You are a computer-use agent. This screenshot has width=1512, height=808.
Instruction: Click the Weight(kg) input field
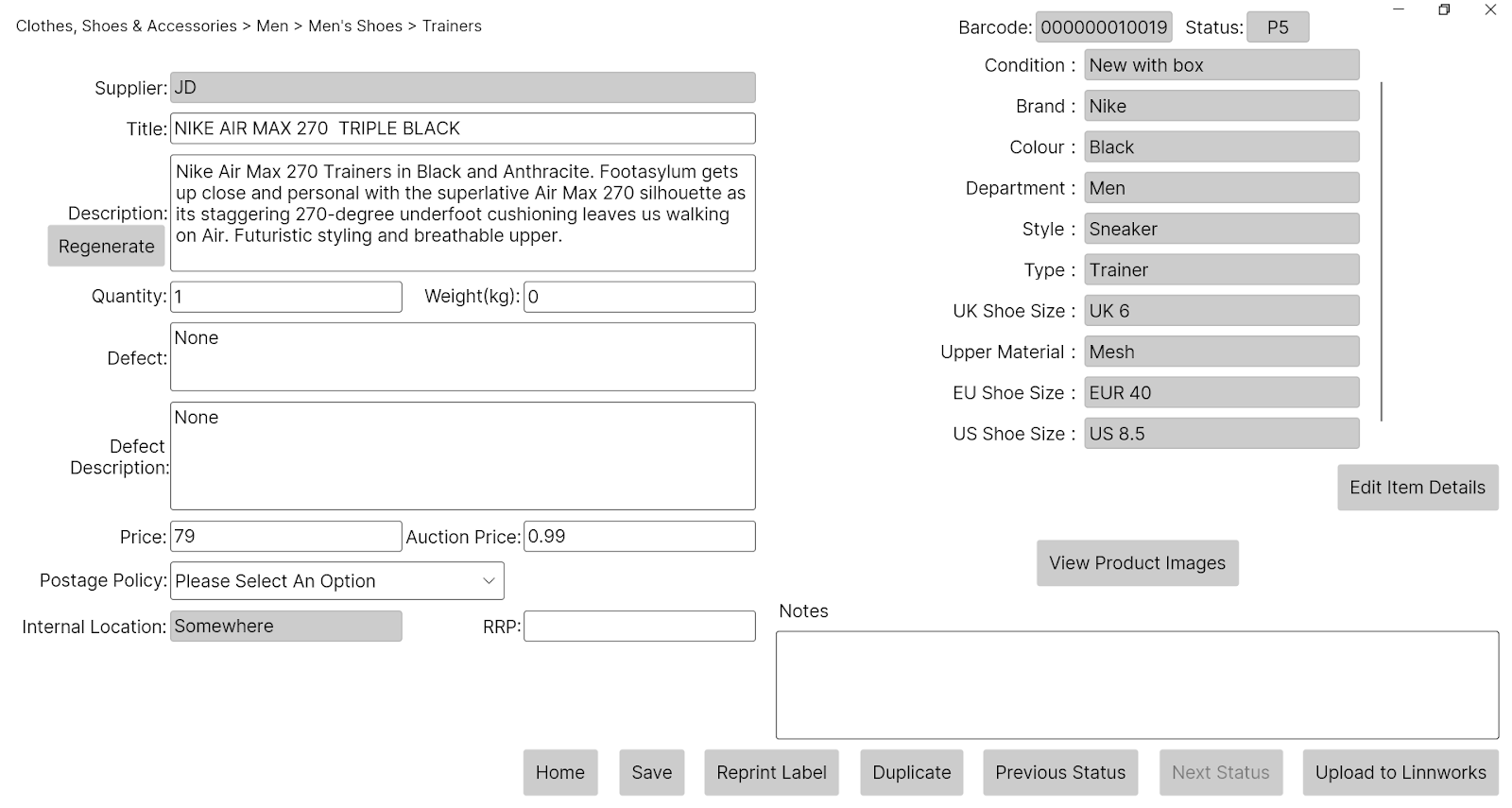pyautogui.click(x=639, y=297)
